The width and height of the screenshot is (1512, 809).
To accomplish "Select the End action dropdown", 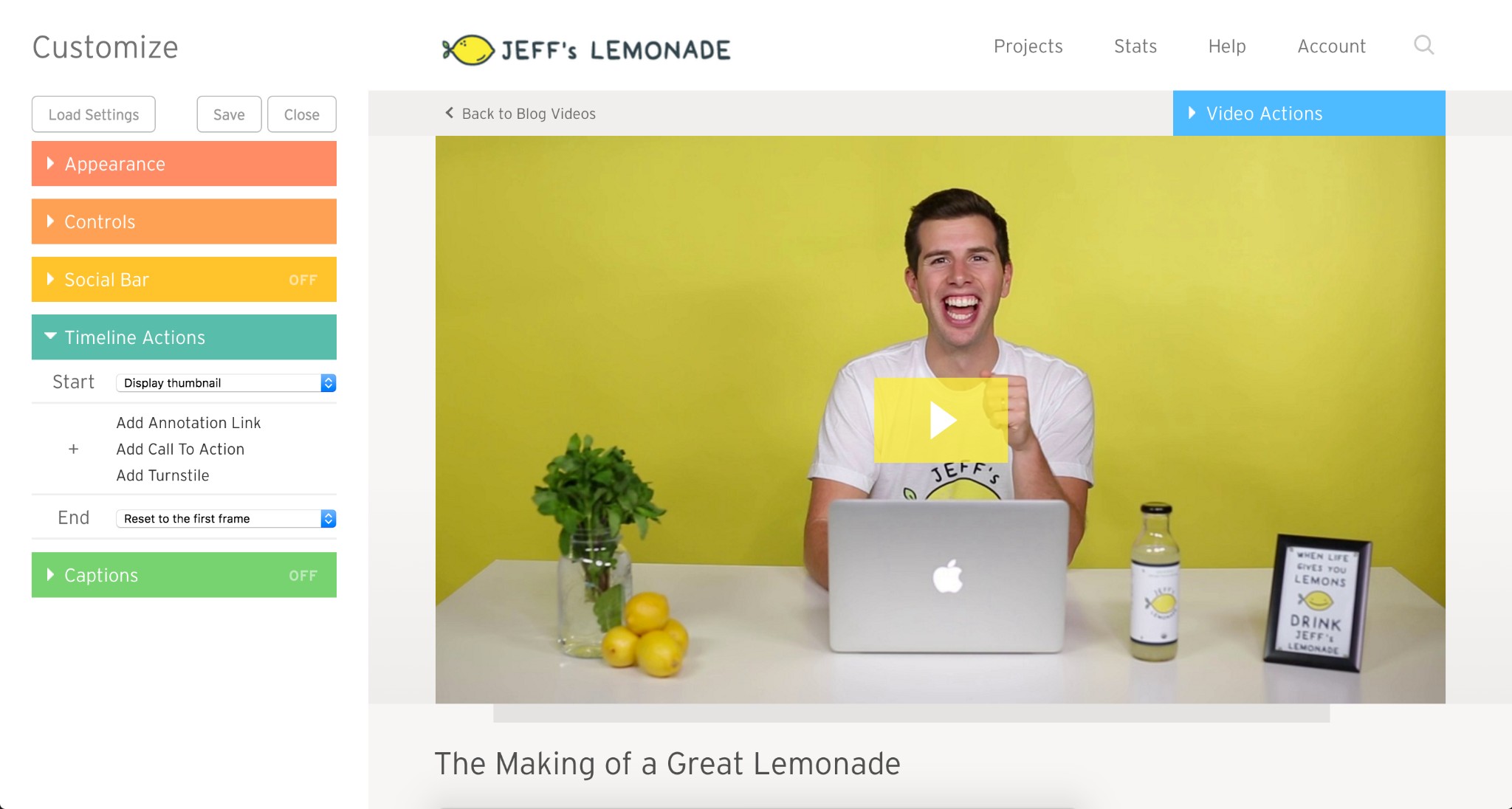I will pos(224,517).
